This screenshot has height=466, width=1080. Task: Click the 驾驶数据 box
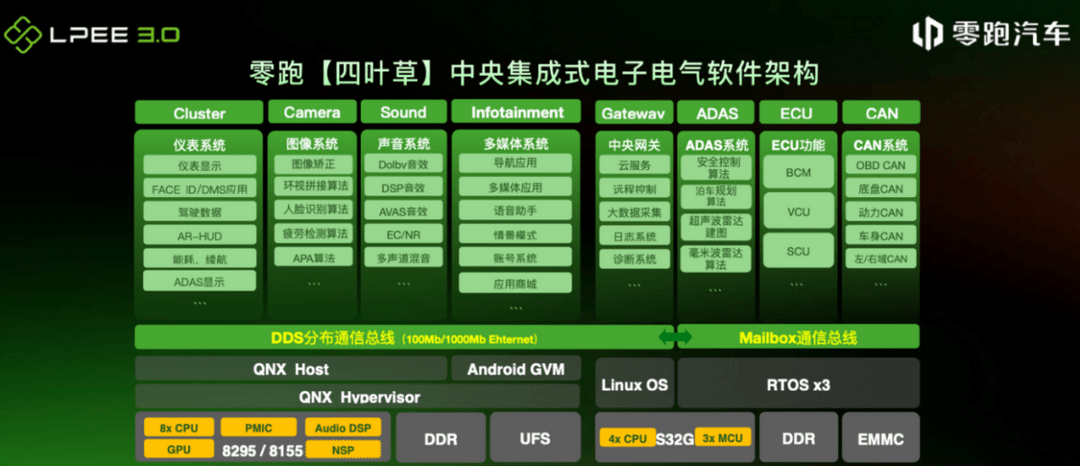(x=200, y=212)
